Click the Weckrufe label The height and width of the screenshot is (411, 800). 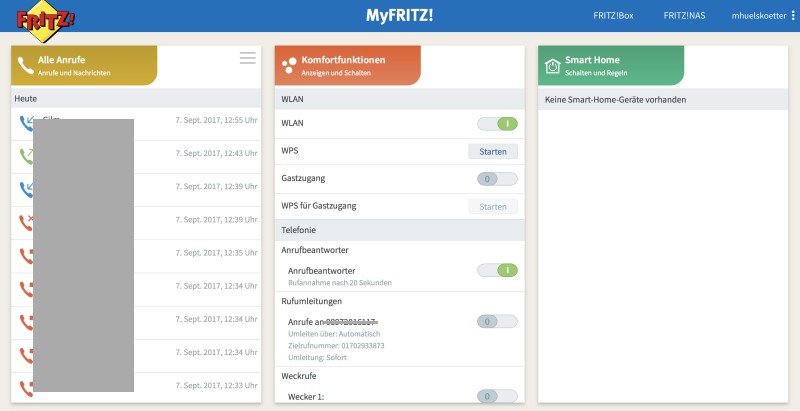[x=299, y=376]
